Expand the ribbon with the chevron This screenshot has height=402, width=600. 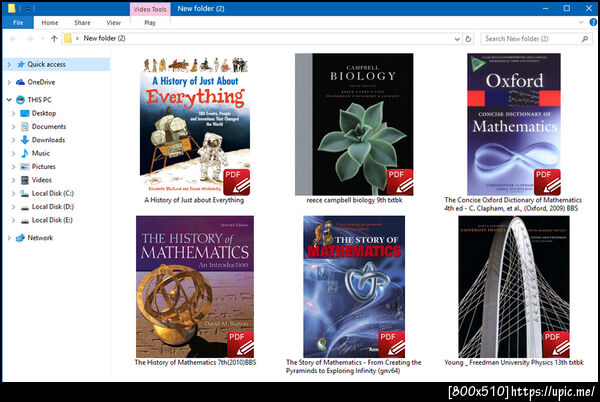(581, 23)
